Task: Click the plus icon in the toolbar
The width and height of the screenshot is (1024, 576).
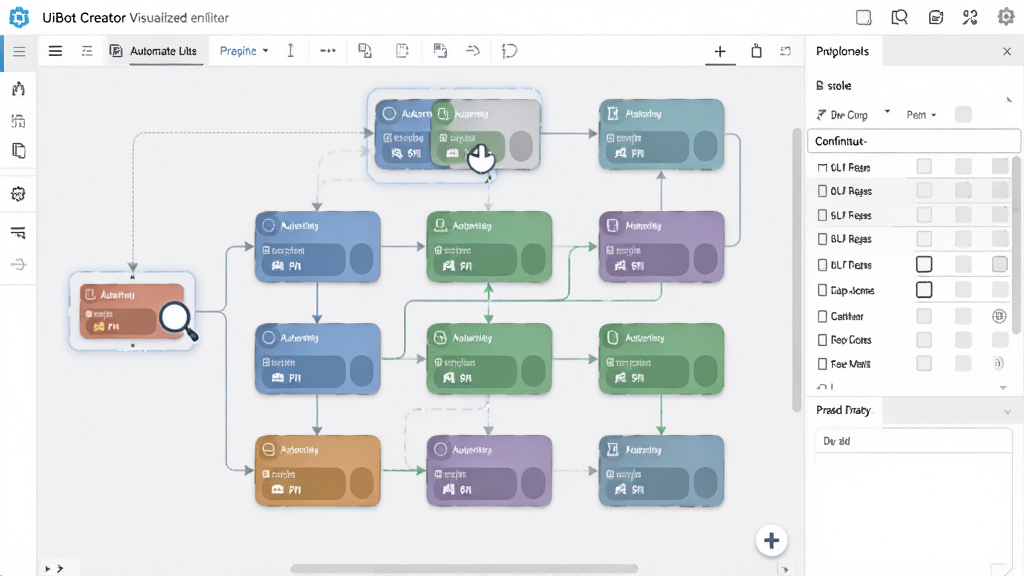Action: coord(720,51)
